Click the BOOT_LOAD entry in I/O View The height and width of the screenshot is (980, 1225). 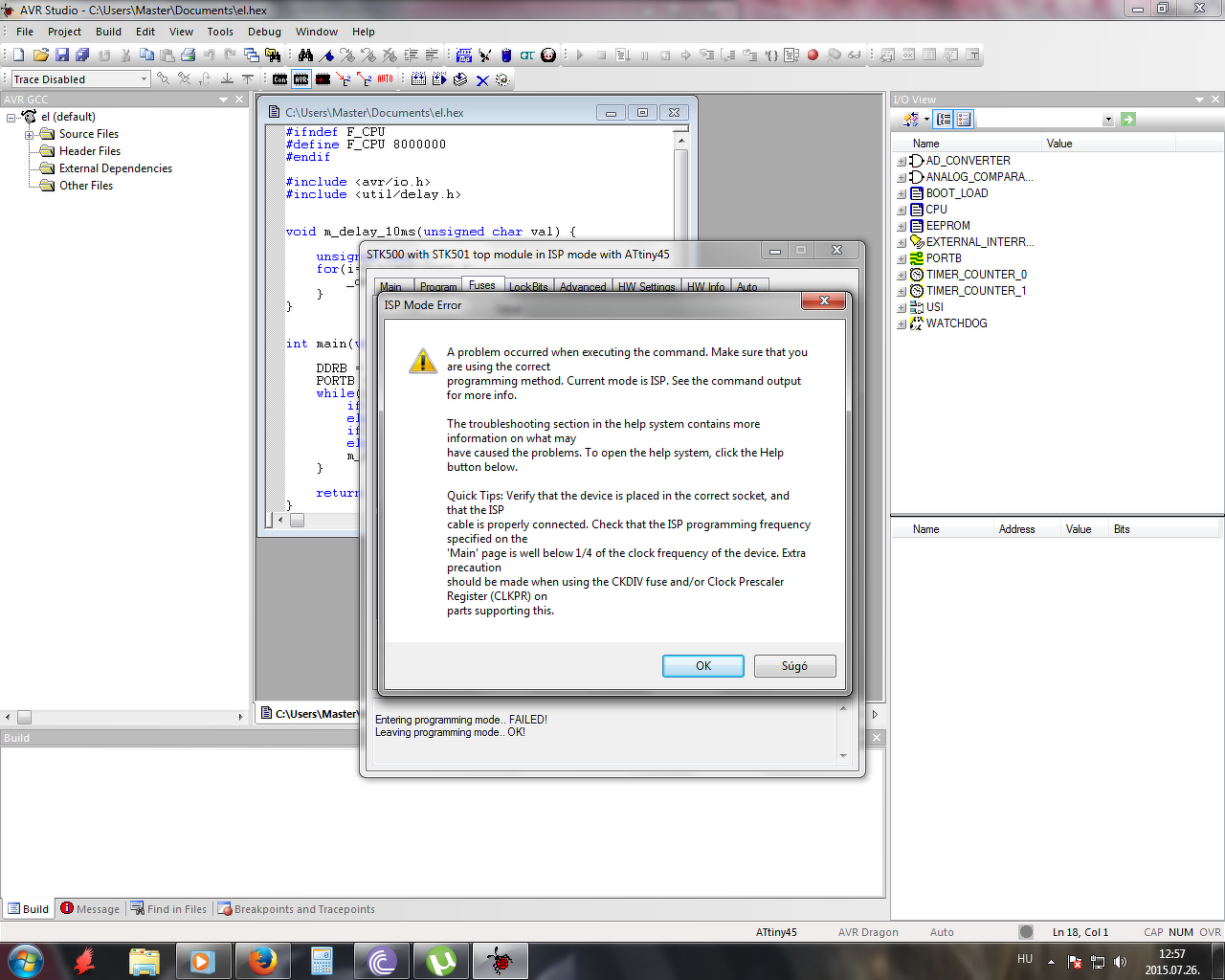(957, 193)
